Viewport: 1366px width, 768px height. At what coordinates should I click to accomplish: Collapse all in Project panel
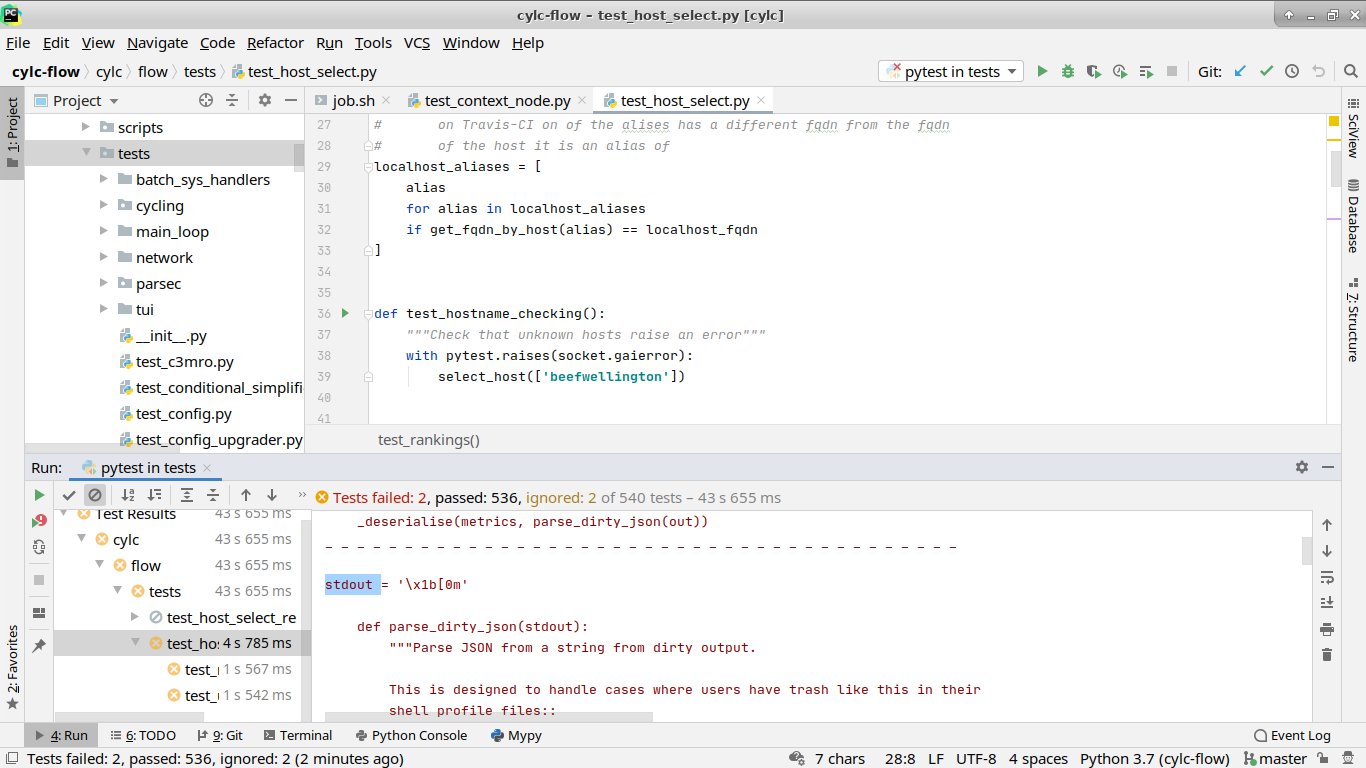pos(232,100)
